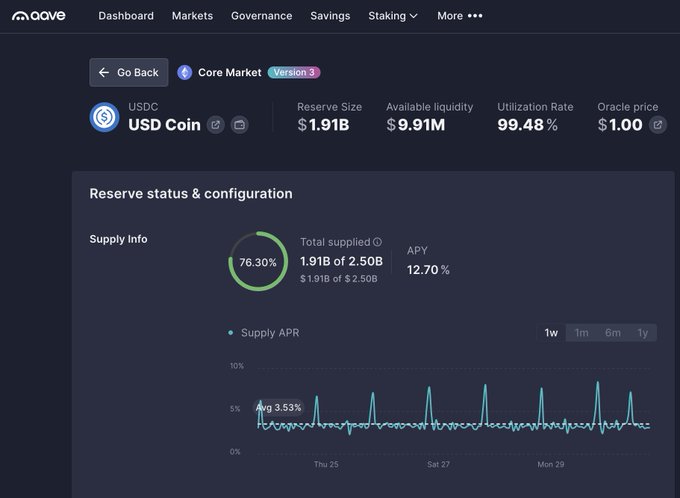This screenshot has height=498, width=680.
Task: Select the 1m chart range
Action: click(582, 333)
